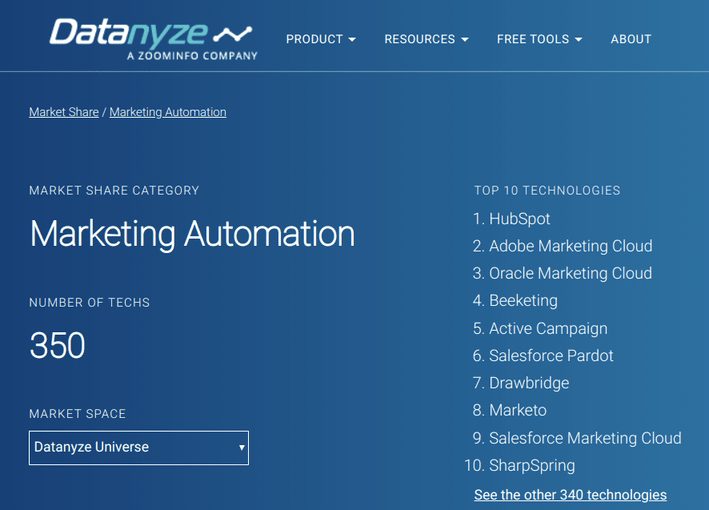Click the MARKET SPACE label
The height and width of the screenshot is (510, 709).
point(77,414)
